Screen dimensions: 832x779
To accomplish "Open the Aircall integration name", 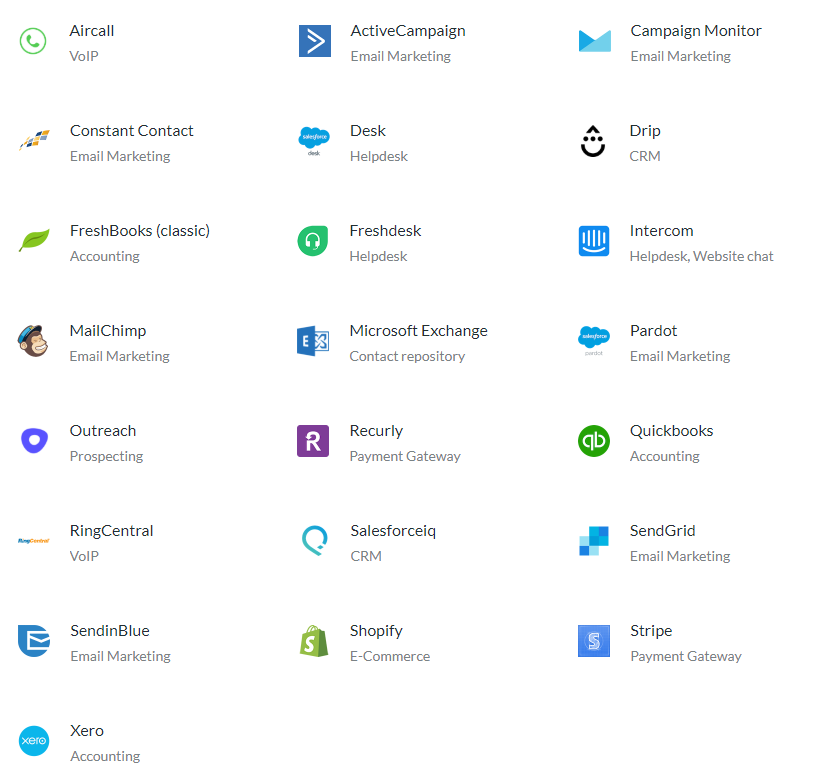I will pyautogui.click(x=92, y=31).
